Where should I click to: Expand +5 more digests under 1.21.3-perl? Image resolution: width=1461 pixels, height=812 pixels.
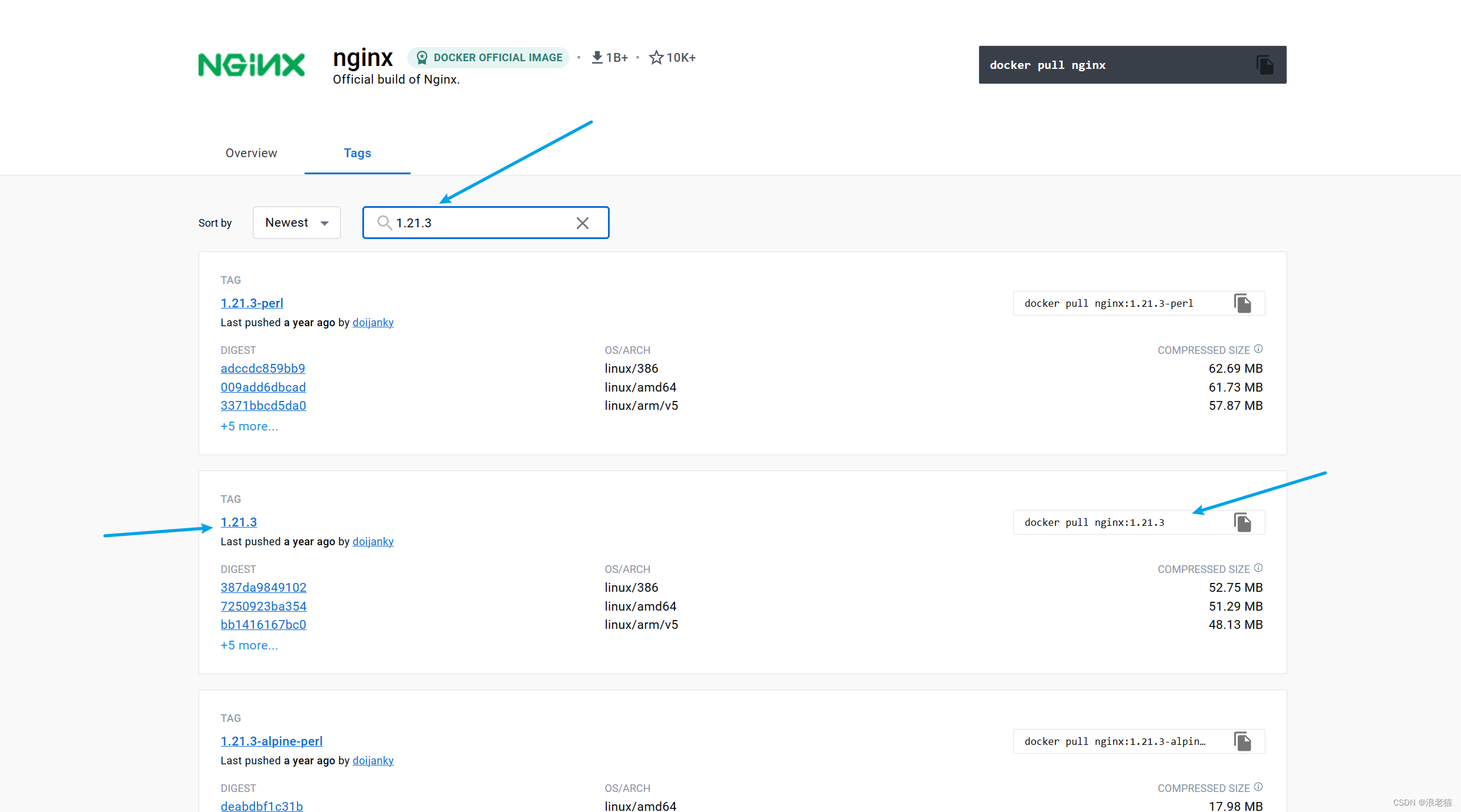(x=249, y=426)
